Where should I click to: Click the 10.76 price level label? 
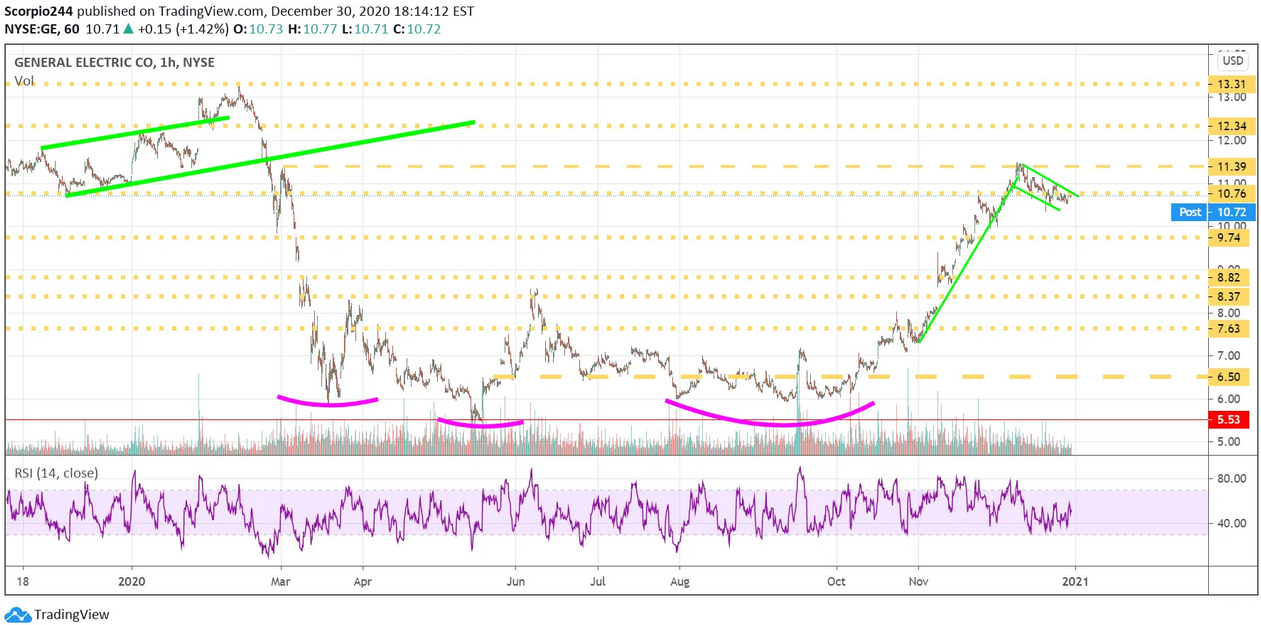1229,193
